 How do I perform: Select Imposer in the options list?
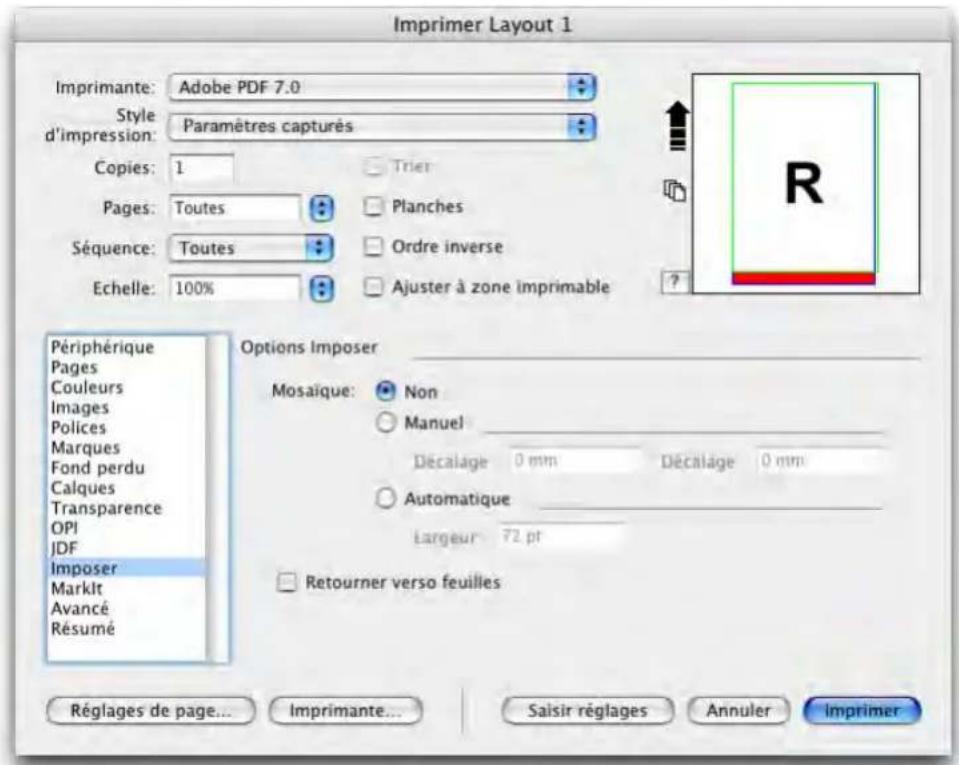click(127, 569)
